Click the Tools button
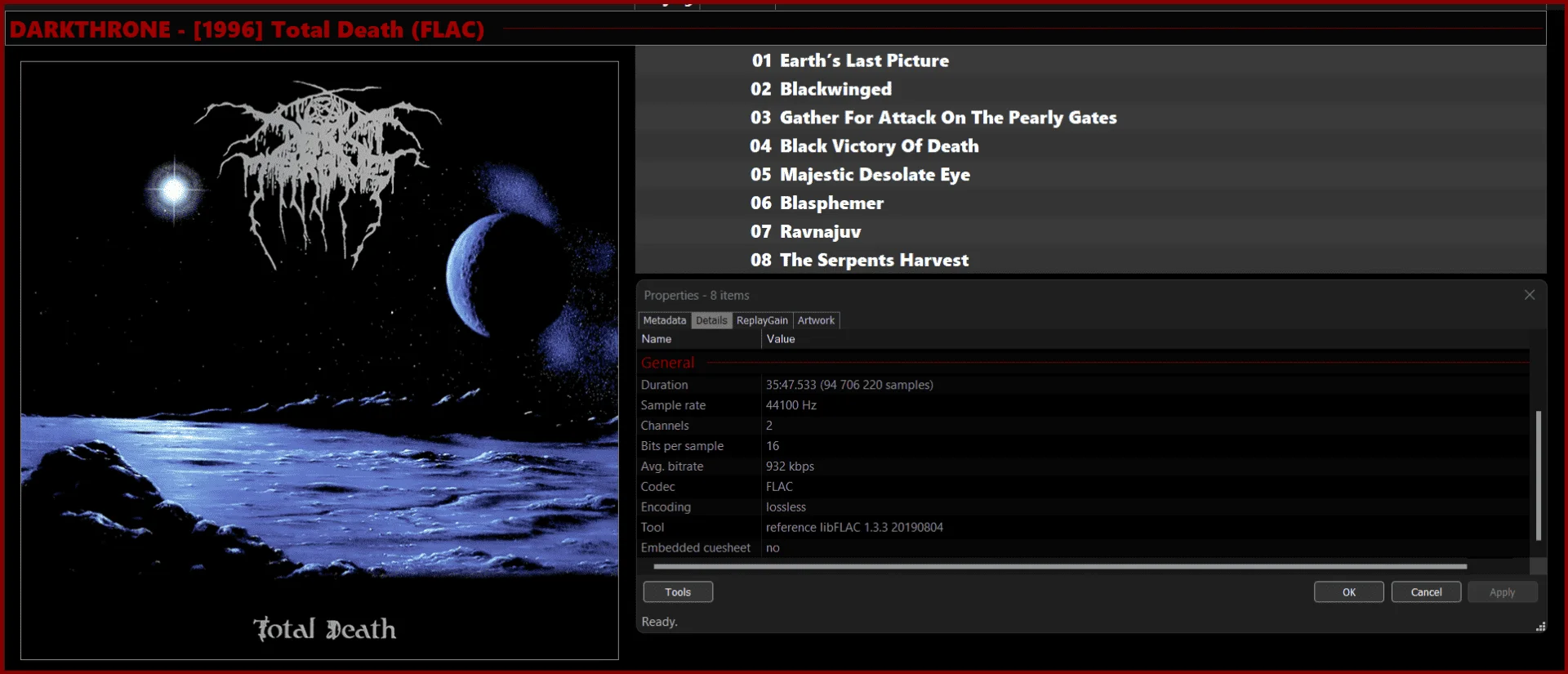 (x=678, y=591)
